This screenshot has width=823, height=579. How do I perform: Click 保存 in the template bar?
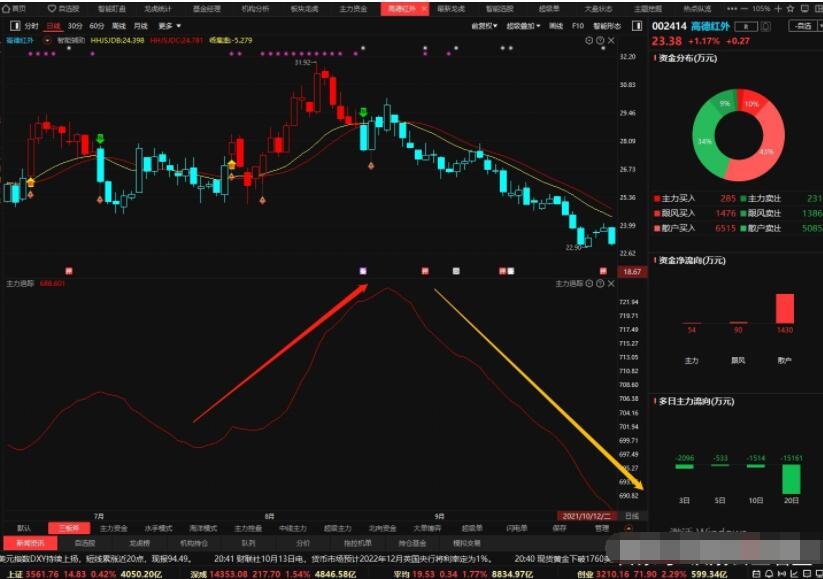(x=560, y=528)
